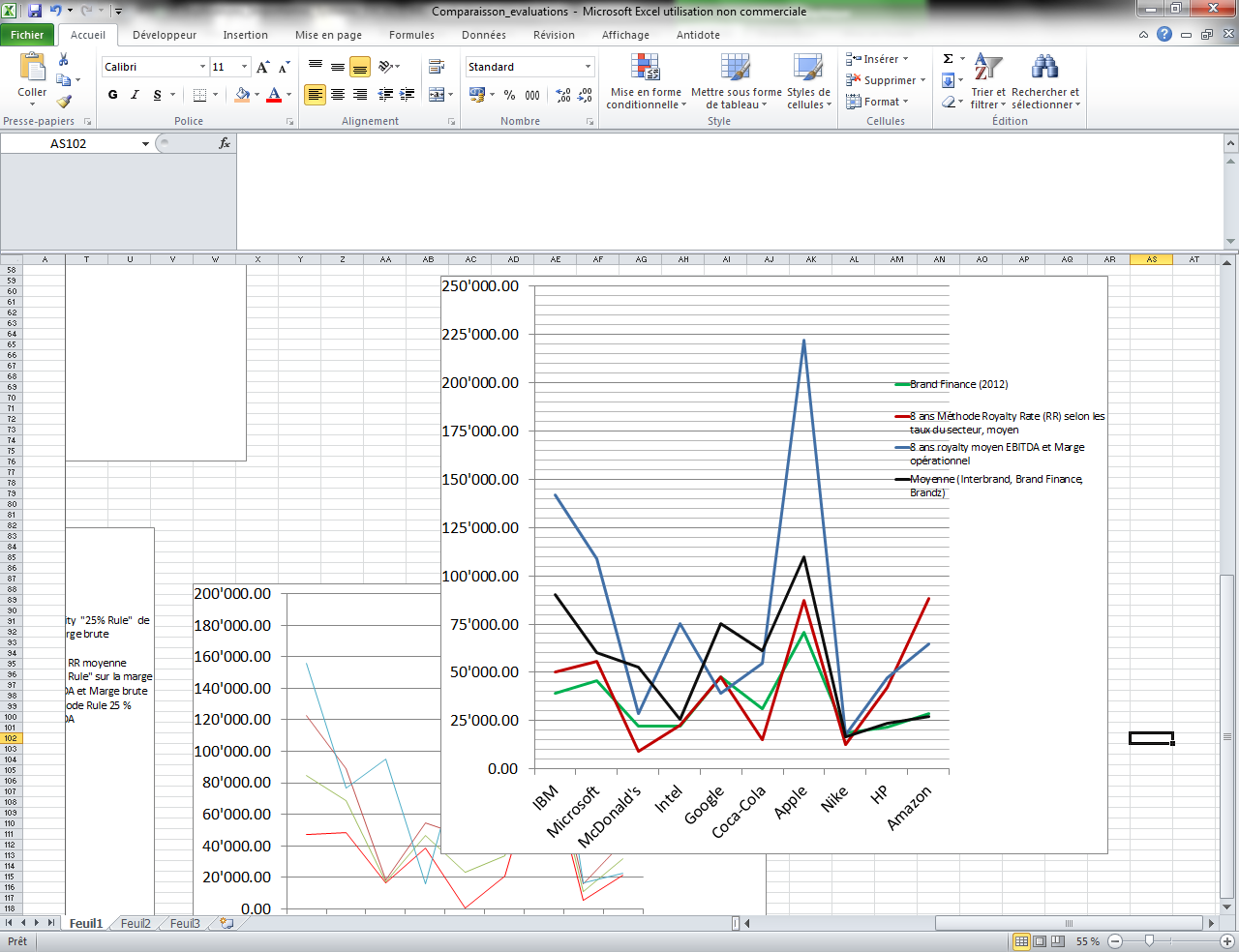Click the AutoSum sigma icon

949,59
